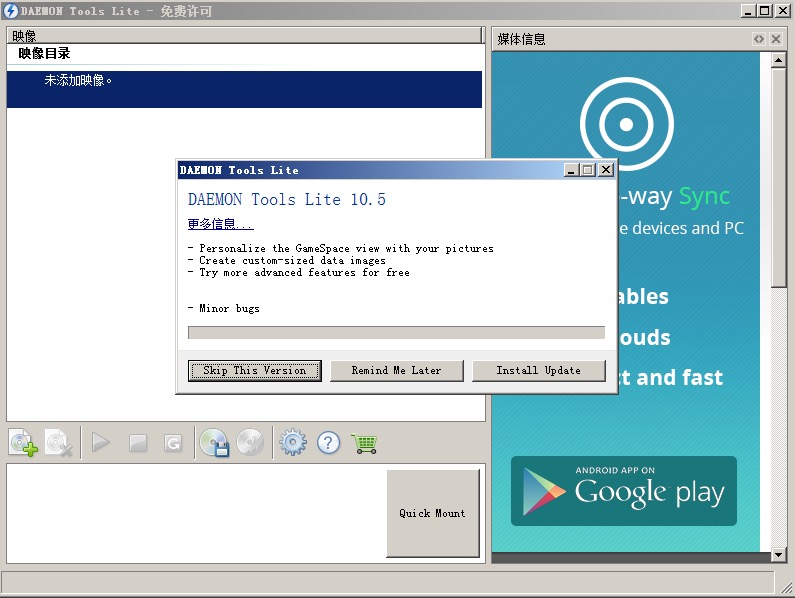Click Skip This Version button
Image resolution: width=795 pixels, height=598 pixels.
pos(254,370)
